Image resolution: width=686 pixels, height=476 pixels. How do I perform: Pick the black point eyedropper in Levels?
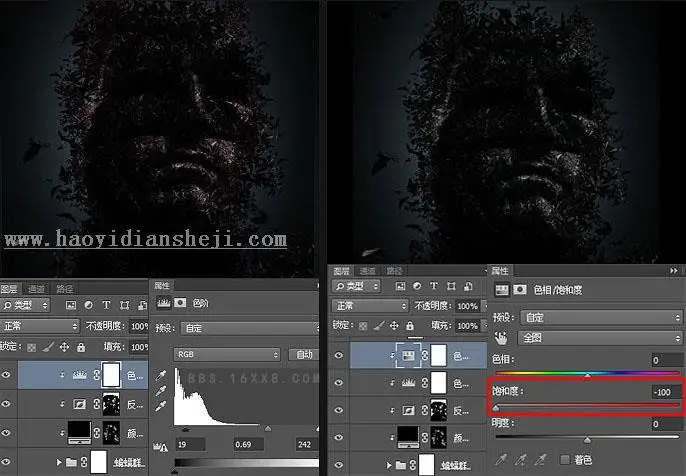pos(161,375)
